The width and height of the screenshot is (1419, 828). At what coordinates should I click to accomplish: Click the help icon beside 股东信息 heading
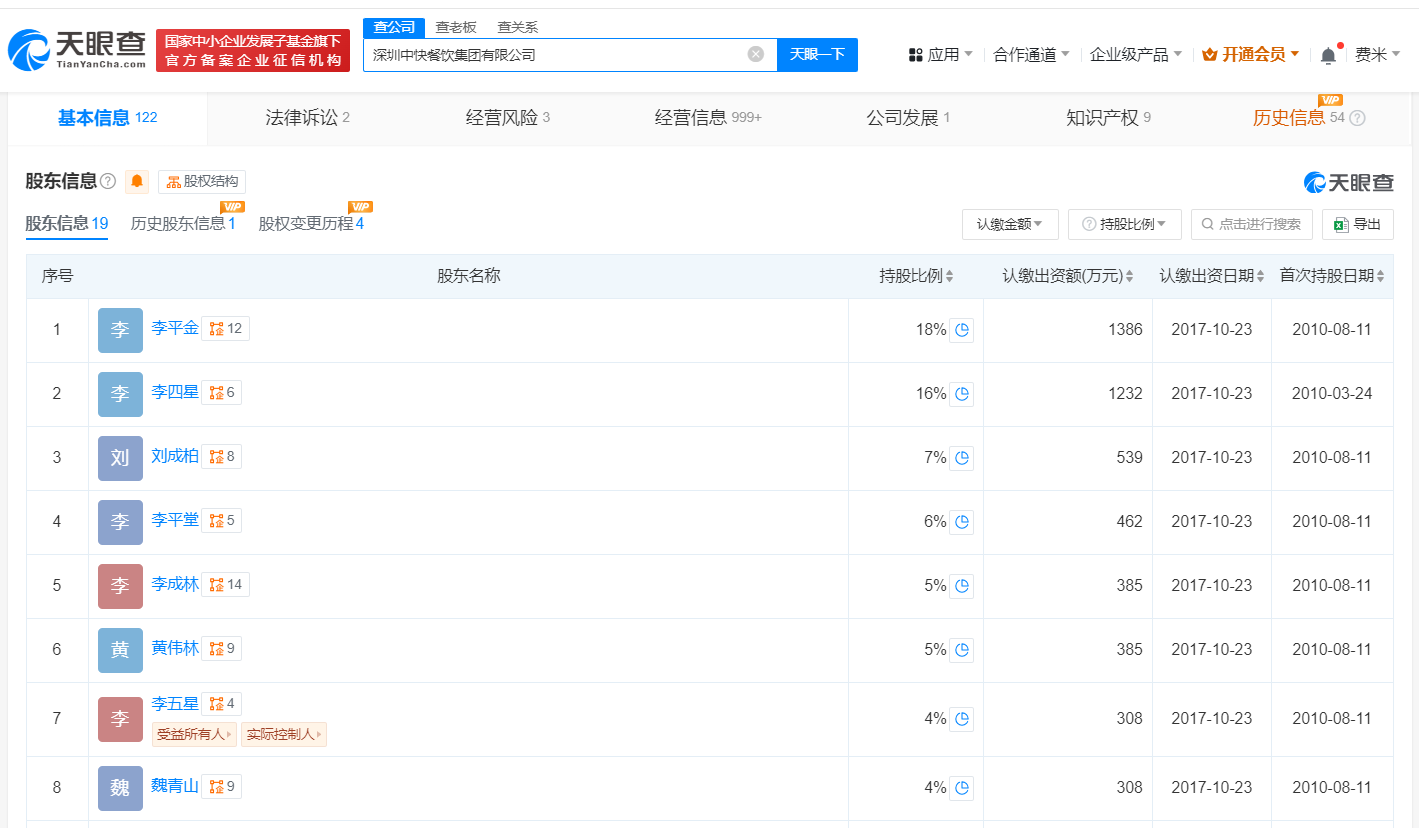point(108,181)
